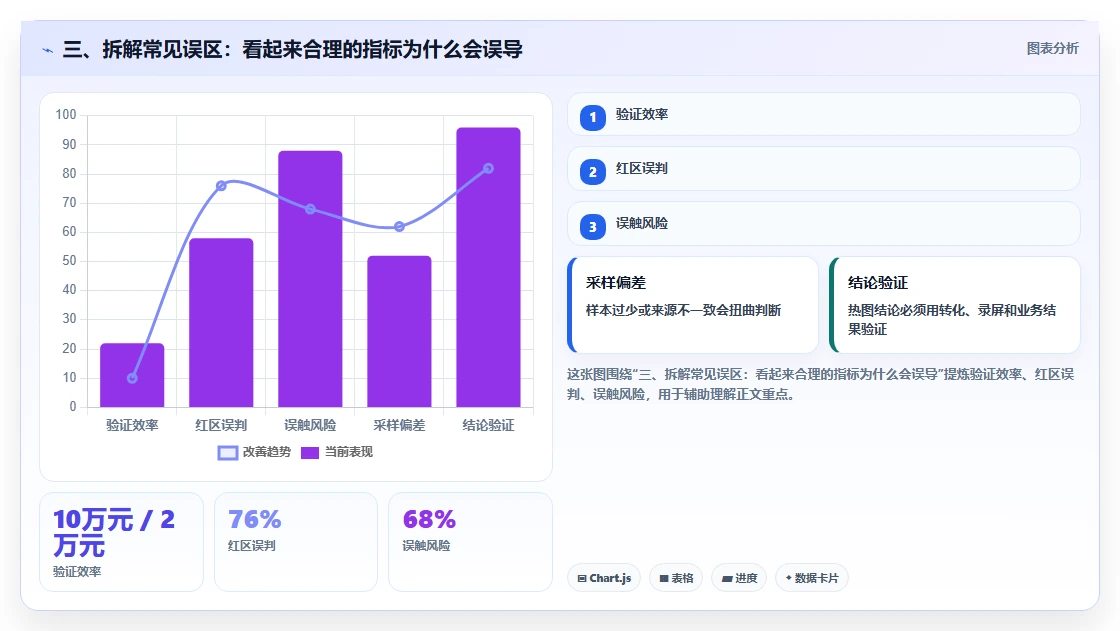Image resolution: width=1120 pixels, height=631 pixels.
Task: Click the x-axis label 红区误判
Action: coord(221,425)
